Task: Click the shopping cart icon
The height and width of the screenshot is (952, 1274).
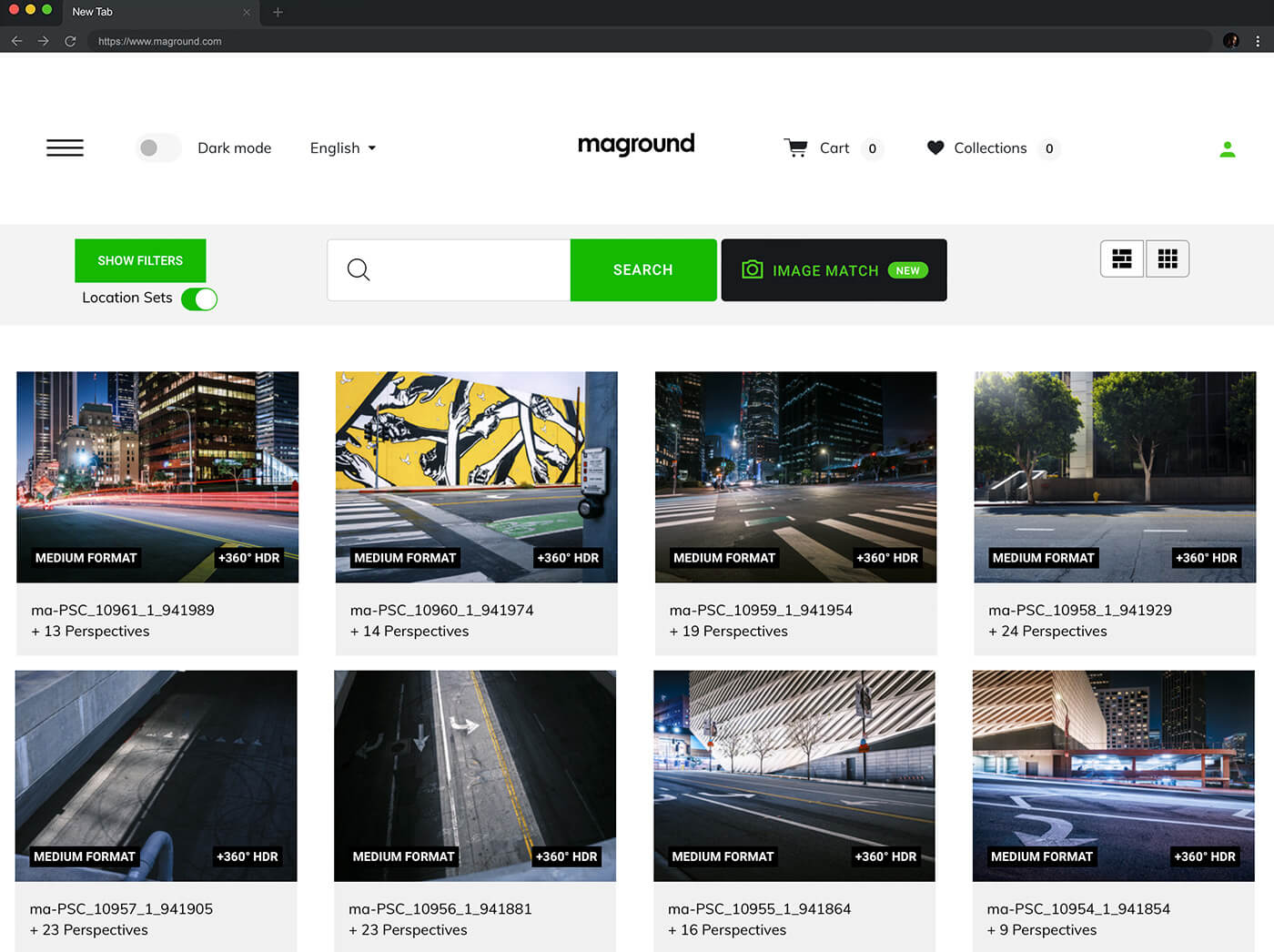Action: coord(795,148)
